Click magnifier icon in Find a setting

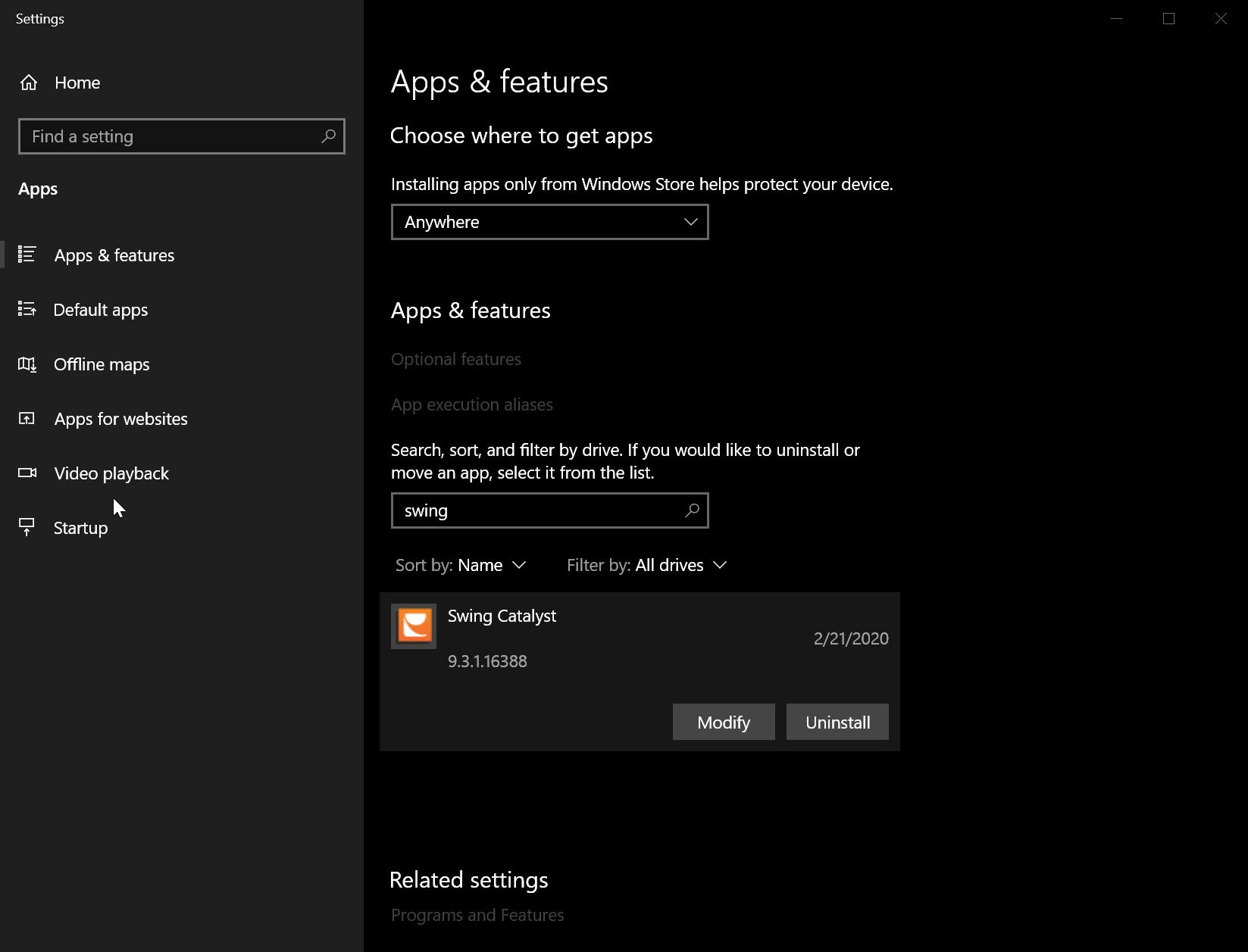(328, 136)
